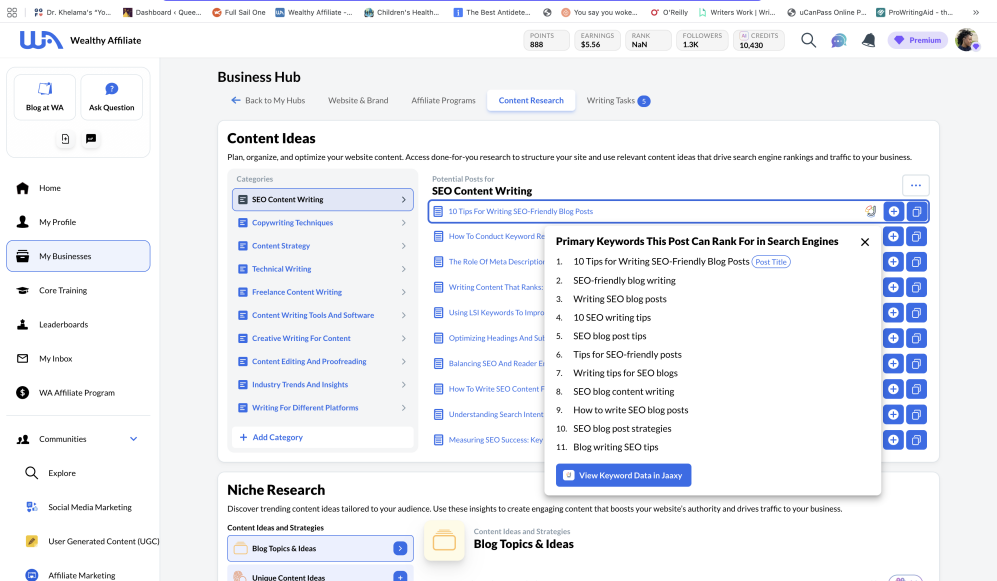Viewport: 997px width, 581px height.
Task: Click the copy icon on the Balancing SEO And Reader row
Action: (x=916, y=364)
